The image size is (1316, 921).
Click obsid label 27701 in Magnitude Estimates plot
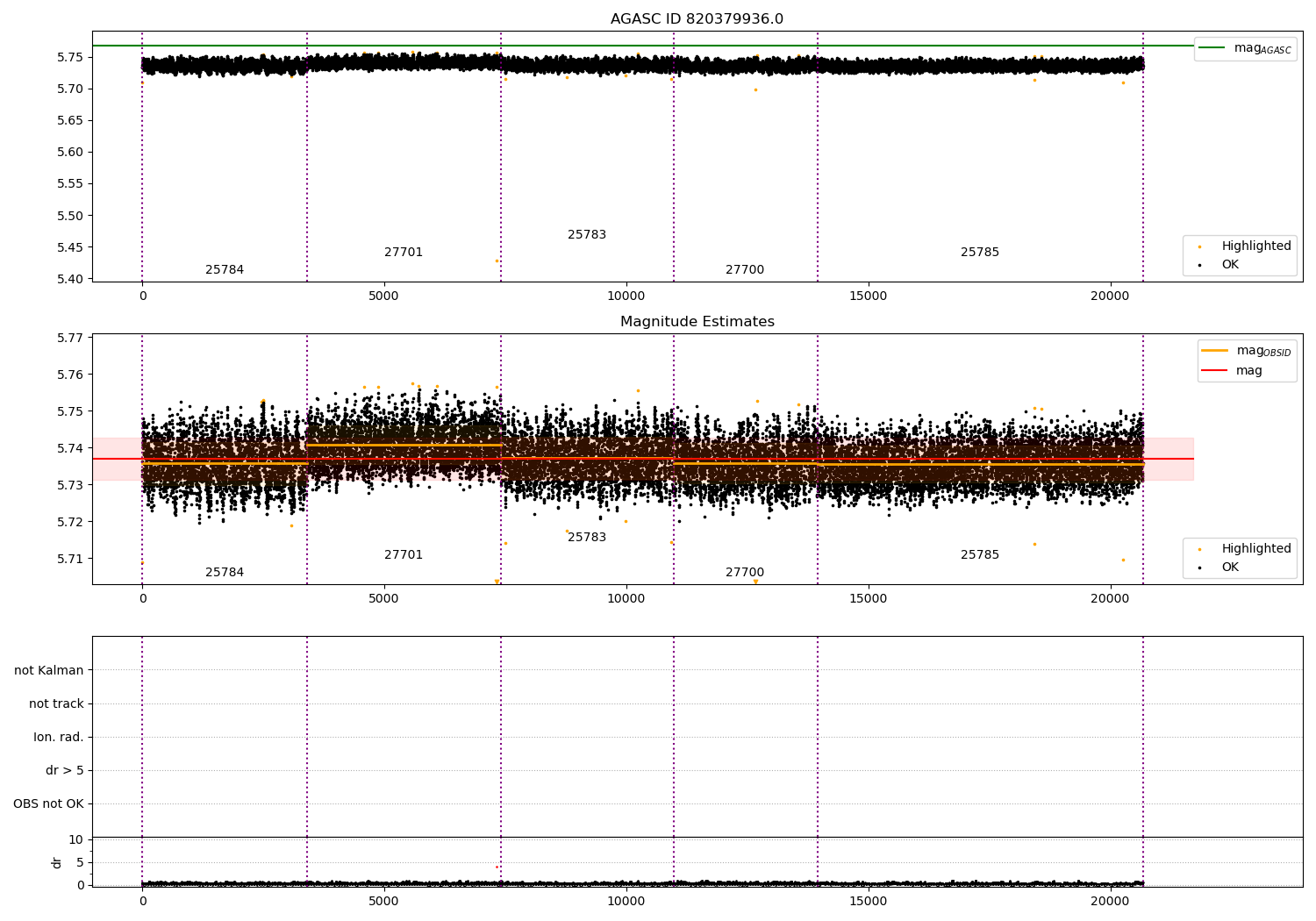[404, 555]
